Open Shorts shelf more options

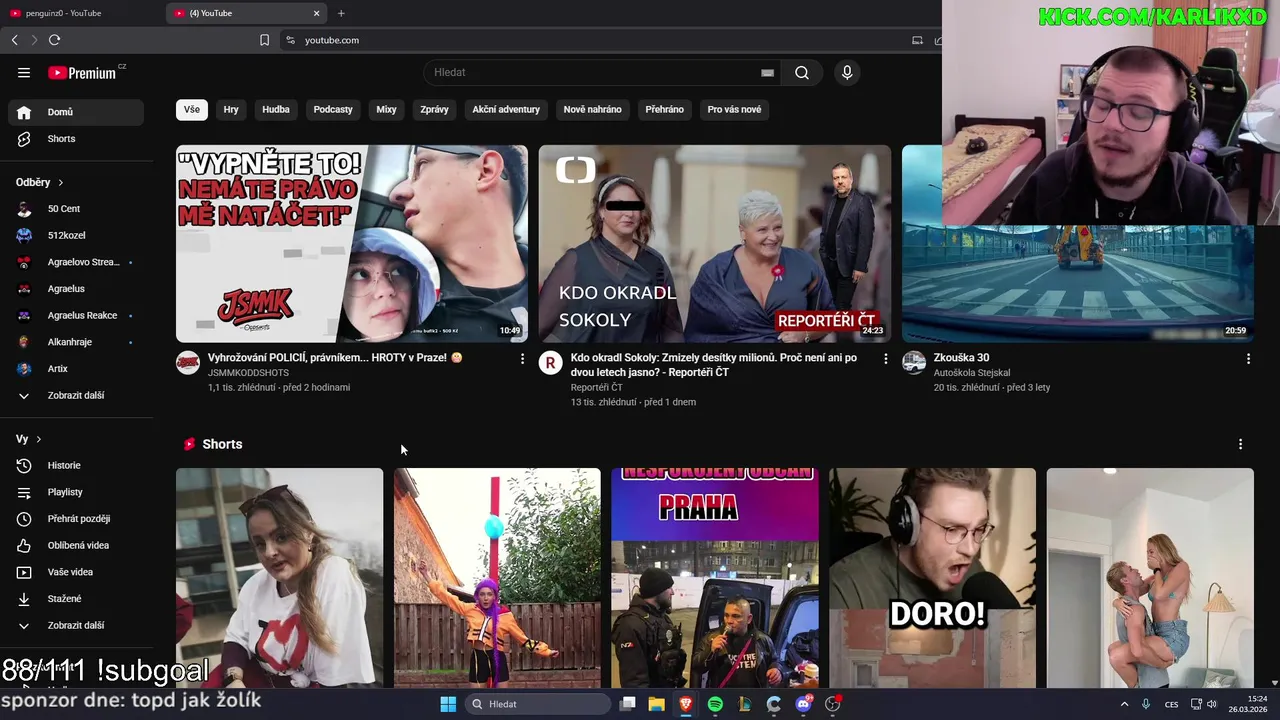pos(1240,444)
